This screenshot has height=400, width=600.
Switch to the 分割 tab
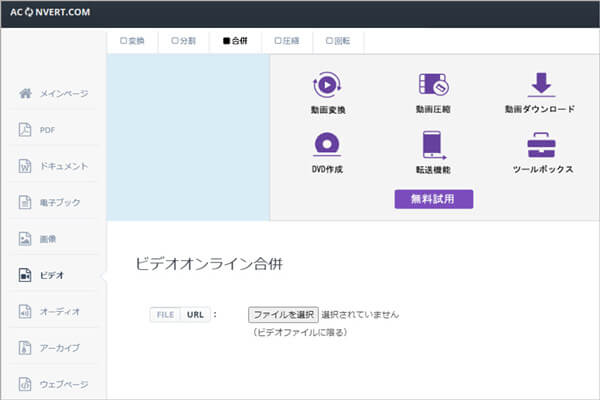coord(184,41)
